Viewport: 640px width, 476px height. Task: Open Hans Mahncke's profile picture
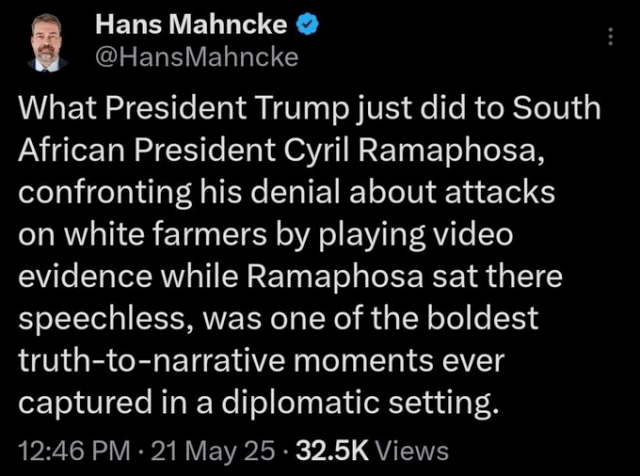[x=43, y=42]
